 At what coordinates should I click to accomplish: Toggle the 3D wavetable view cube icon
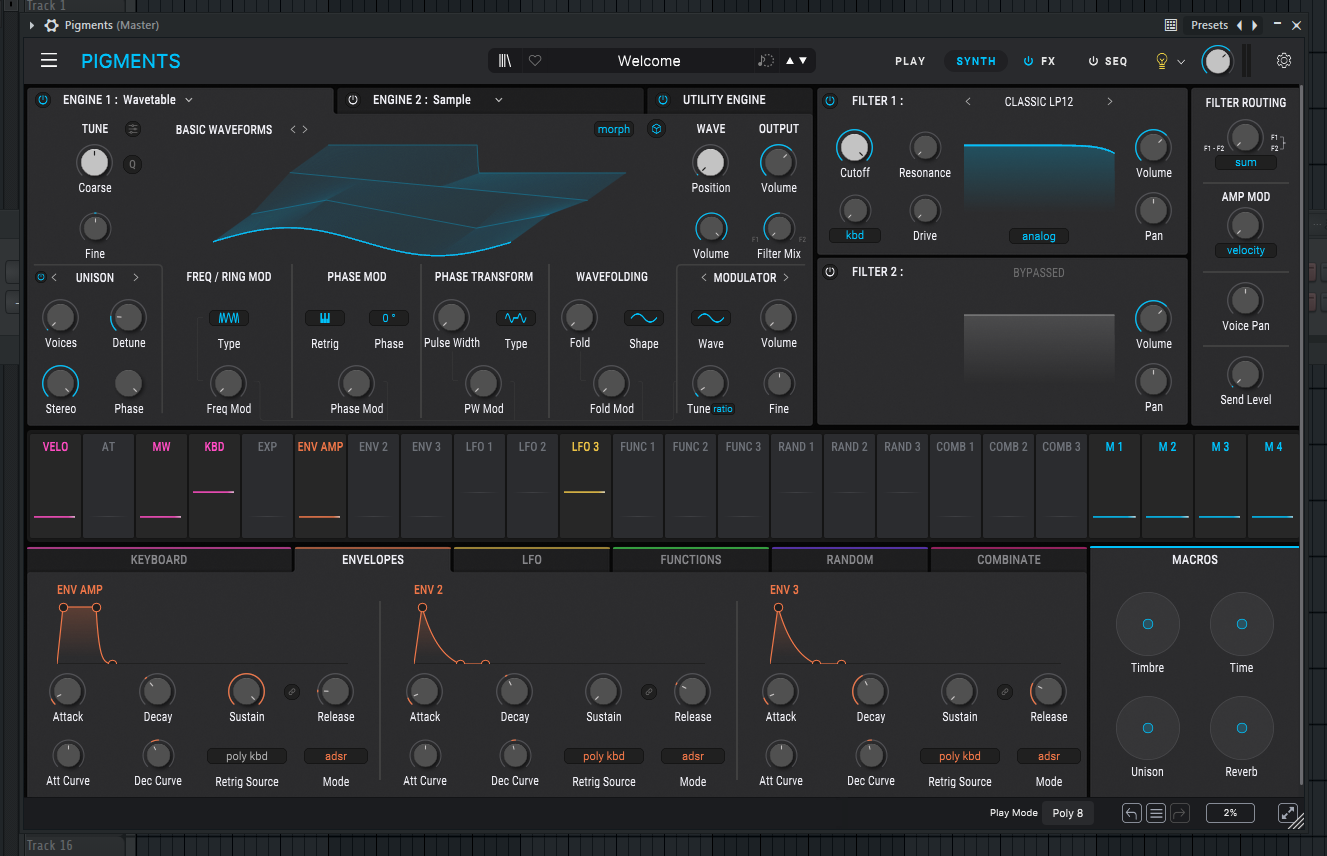click(656, 129)
